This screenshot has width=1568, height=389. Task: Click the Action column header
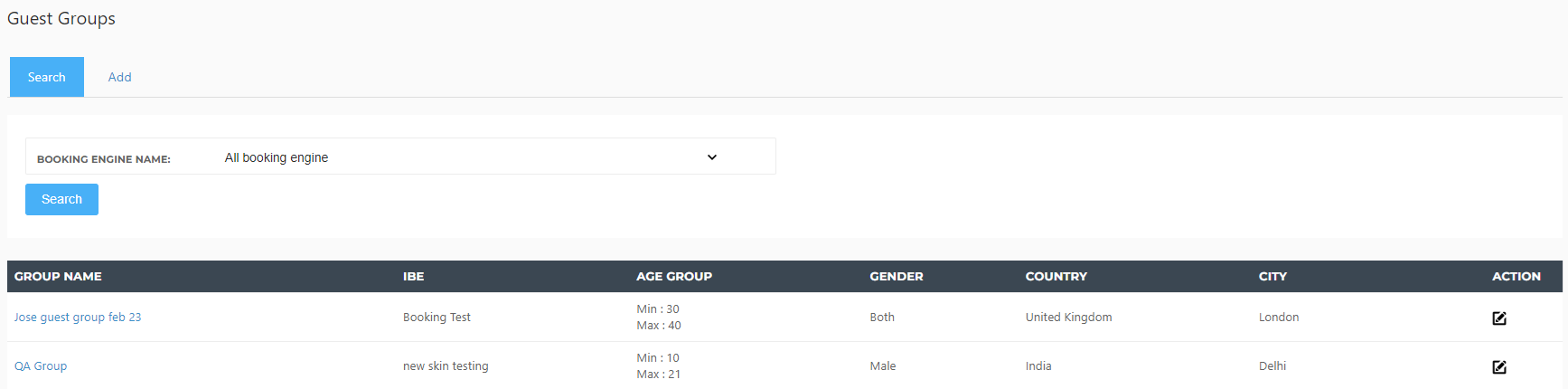pos(1516,276)
